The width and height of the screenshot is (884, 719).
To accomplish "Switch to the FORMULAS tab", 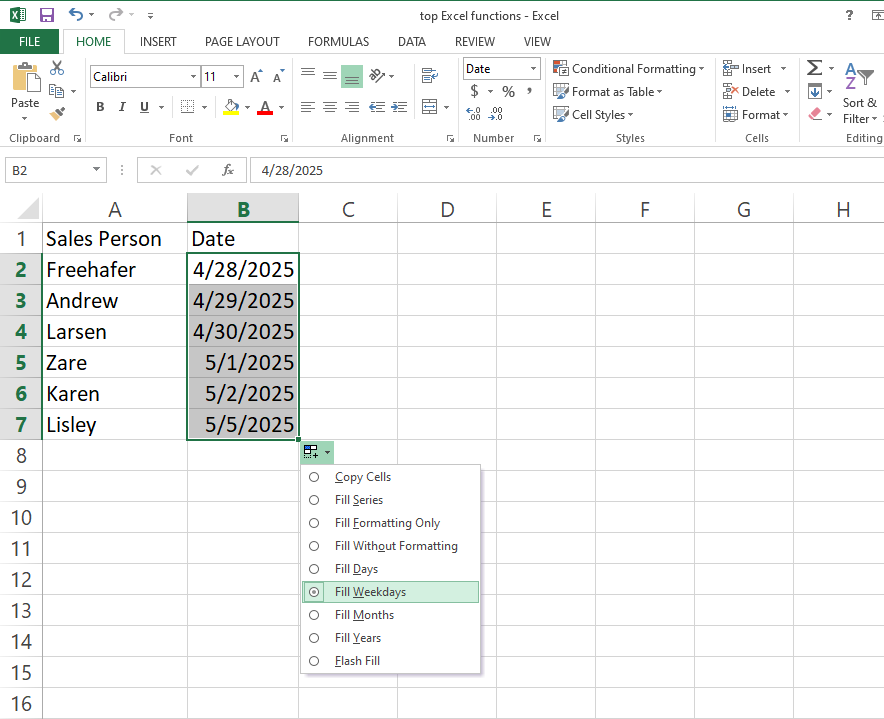I will (338, 42).
